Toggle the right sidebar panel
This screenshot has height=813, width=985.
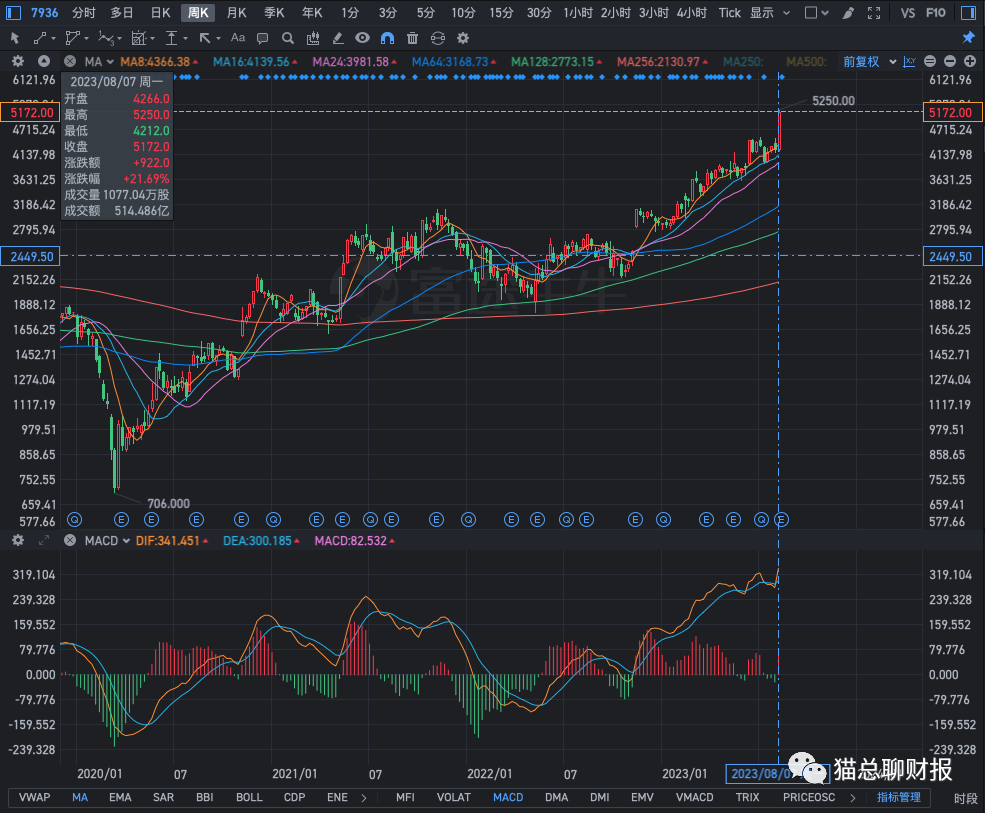click(x=968, y=13)
